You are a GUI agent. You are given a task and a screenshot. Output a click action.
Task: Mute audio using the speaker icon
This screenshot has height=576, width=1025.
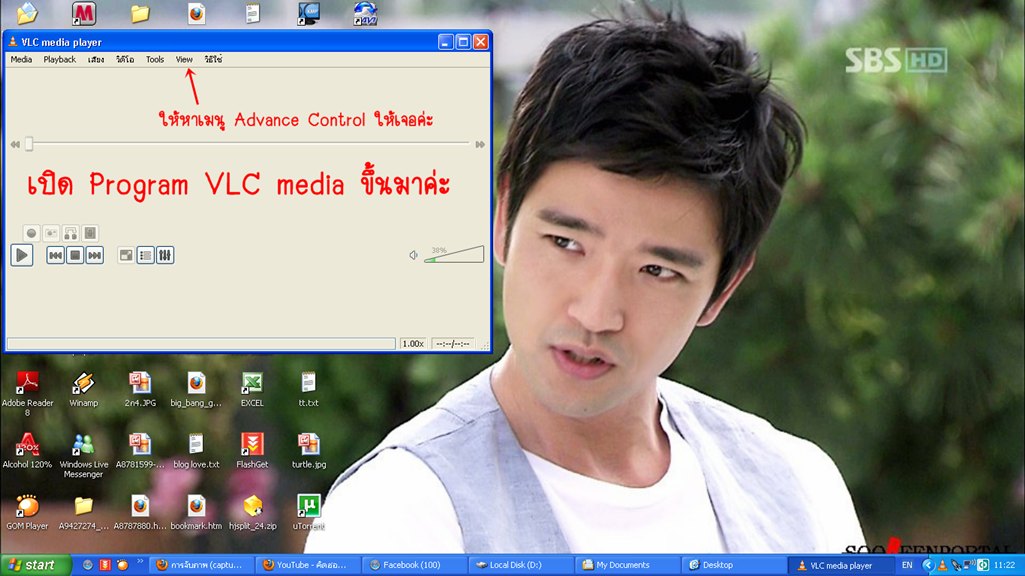click(x=413, y=255)
